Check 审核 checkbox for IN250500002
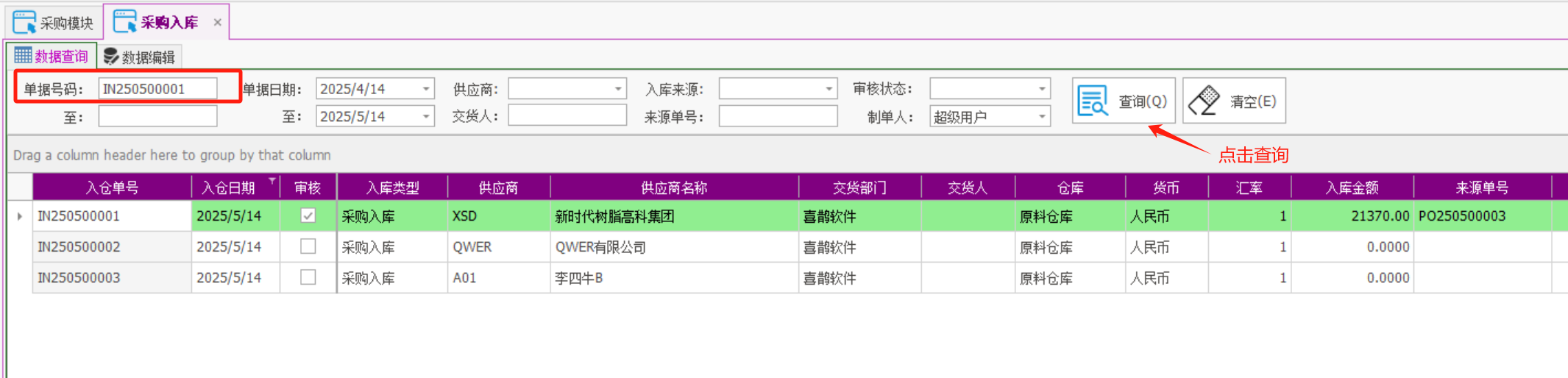 [308, 246]
